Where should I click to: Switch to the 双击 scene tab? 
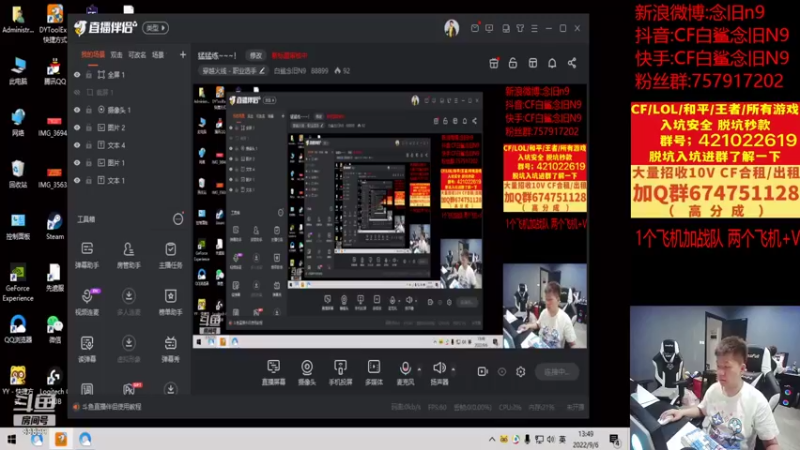coord(116,55)
